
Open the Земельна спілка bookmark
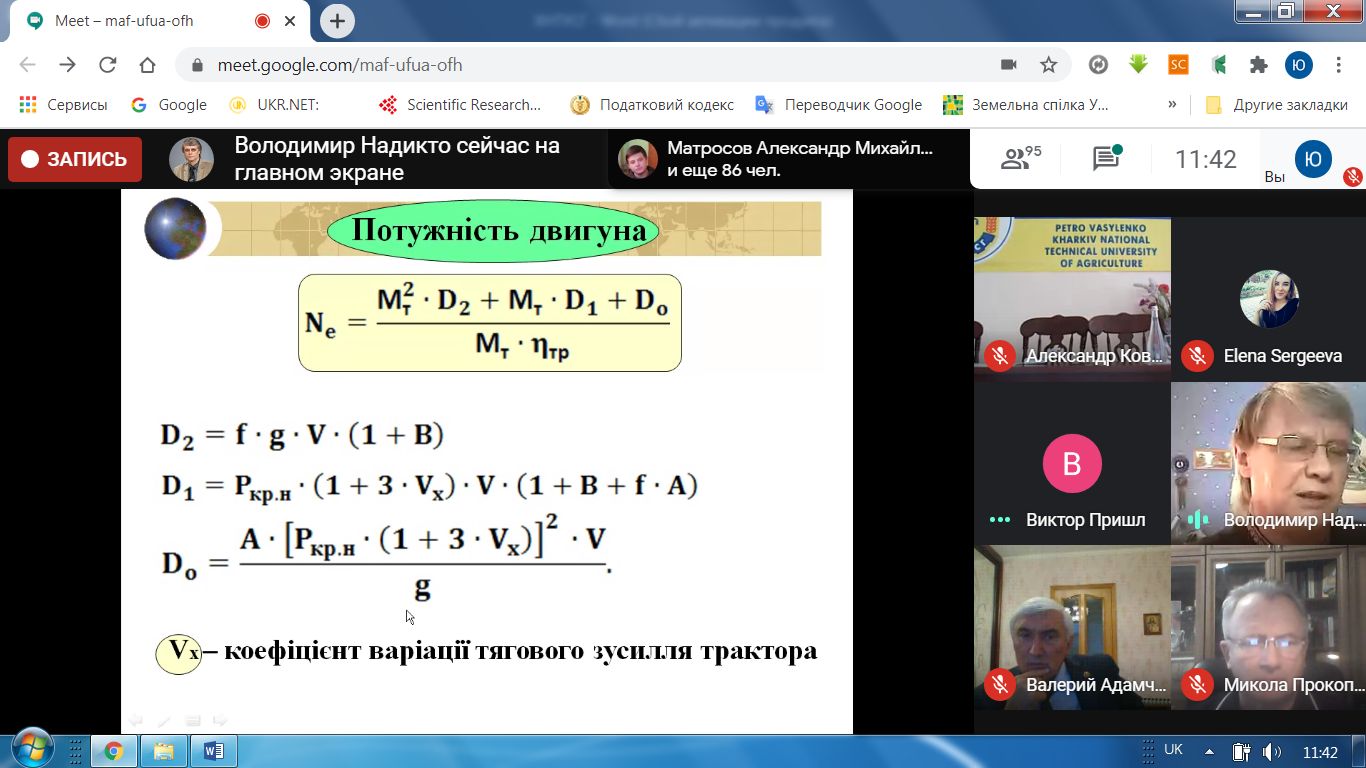(1027, 104)
